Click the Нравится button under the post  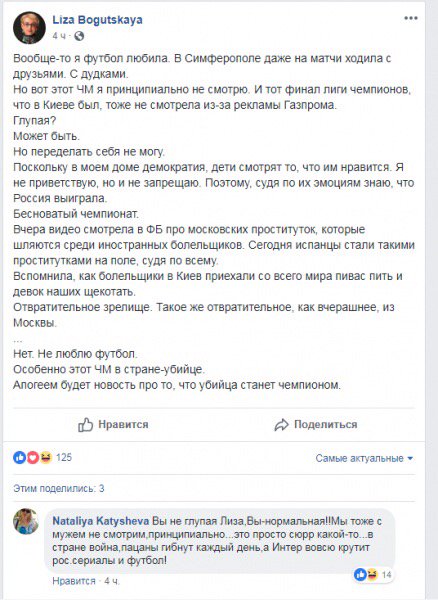(113, 424)
